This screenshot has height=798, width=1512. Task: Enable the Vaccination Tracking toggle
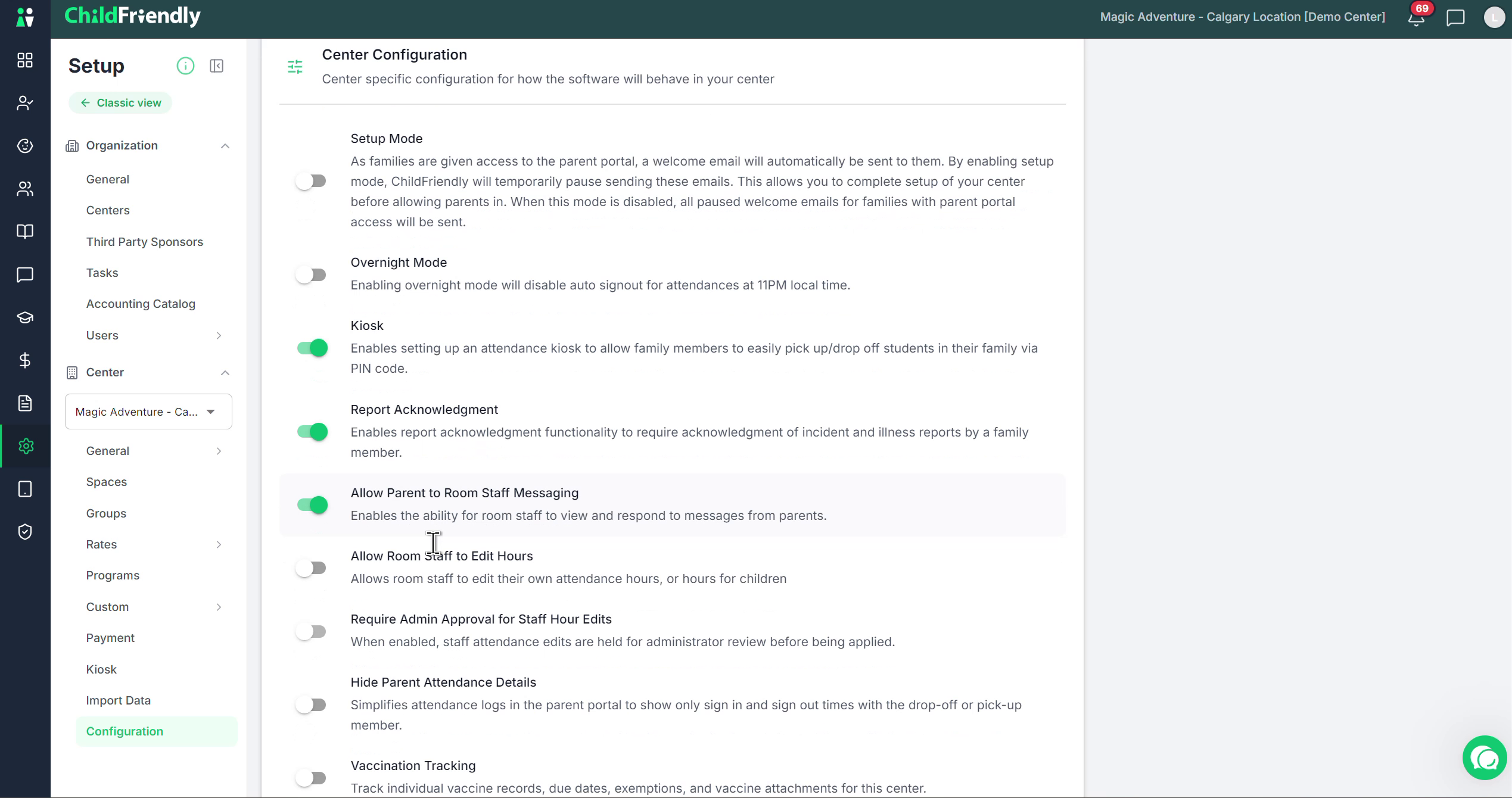tap(311, 778)
